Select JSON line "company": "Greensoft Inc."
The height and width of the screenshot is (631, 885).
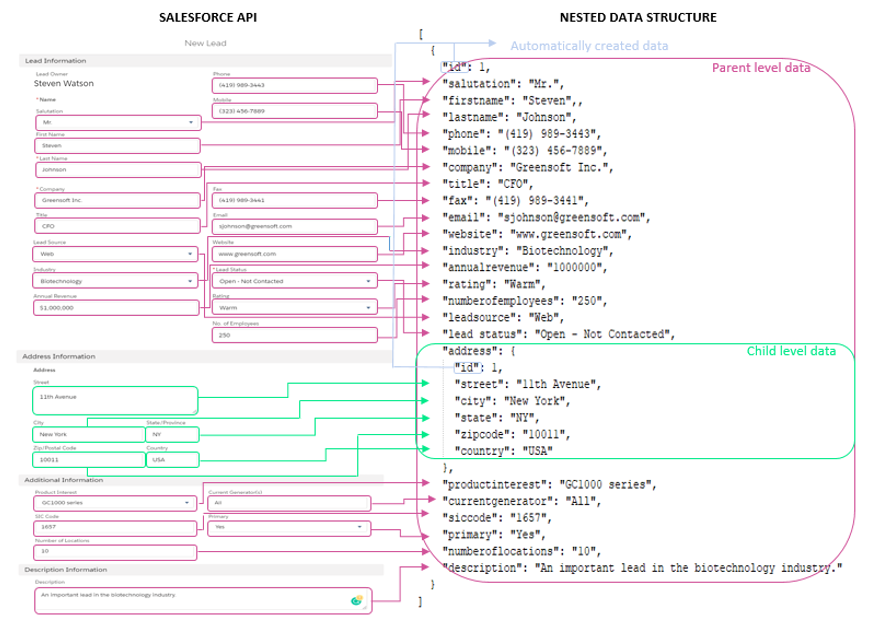pyautogui.click(x=528, y=168)
